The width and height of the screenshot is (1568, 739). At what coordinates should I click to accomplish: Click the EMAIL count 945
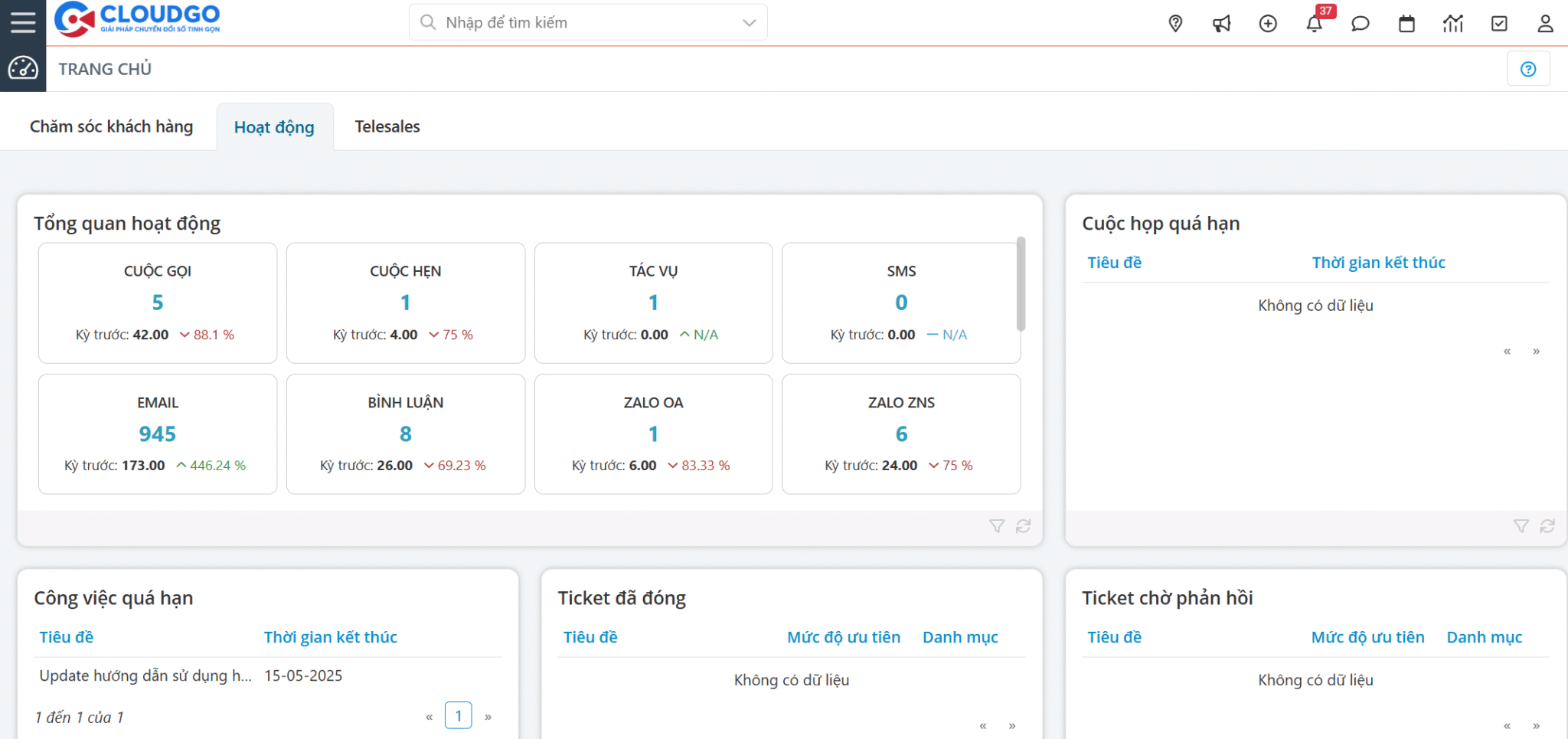[x=158, y=434]
